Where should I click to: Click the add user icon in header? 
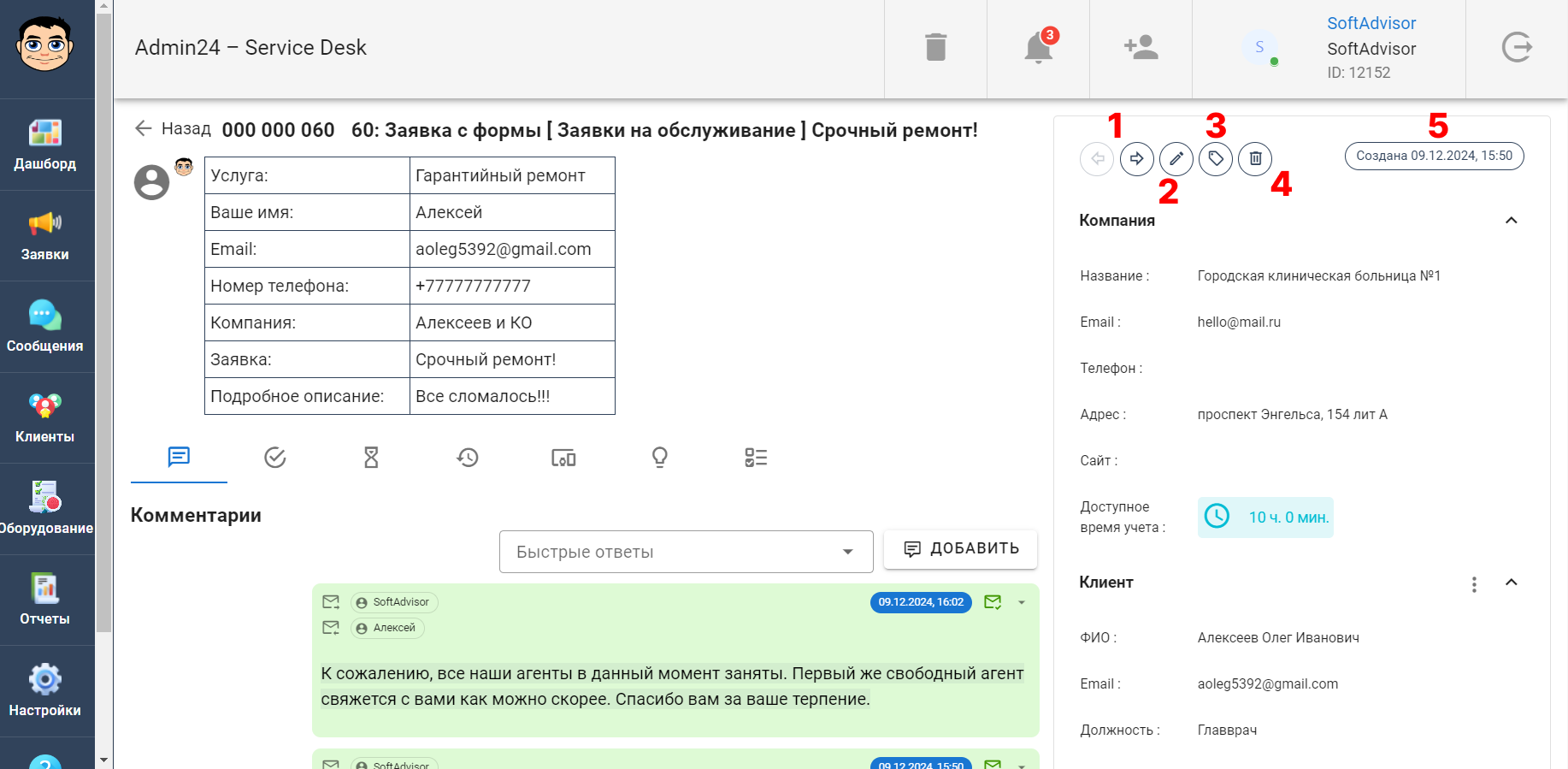(1141, 48)
